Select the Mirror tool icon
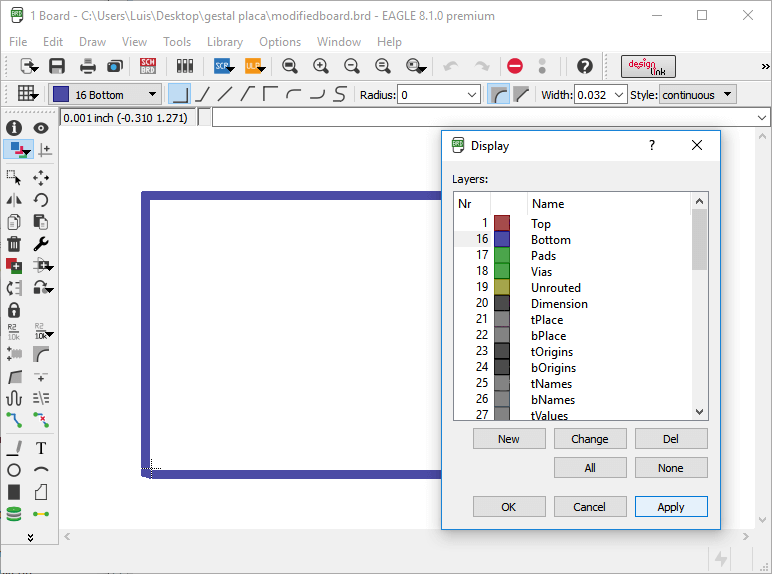The width and height of the screenshot is (772, 574). pyautogui.click(x=14, y=200)
